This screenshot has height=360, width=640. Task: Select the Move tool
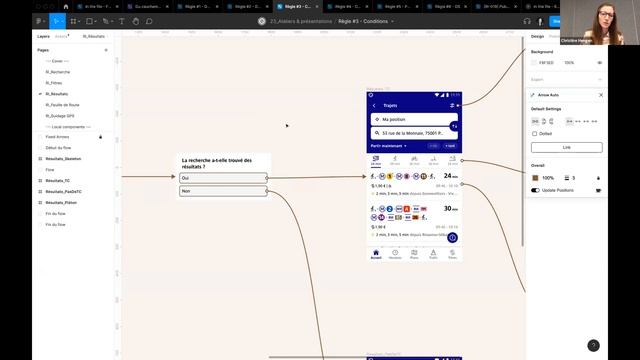57,21
